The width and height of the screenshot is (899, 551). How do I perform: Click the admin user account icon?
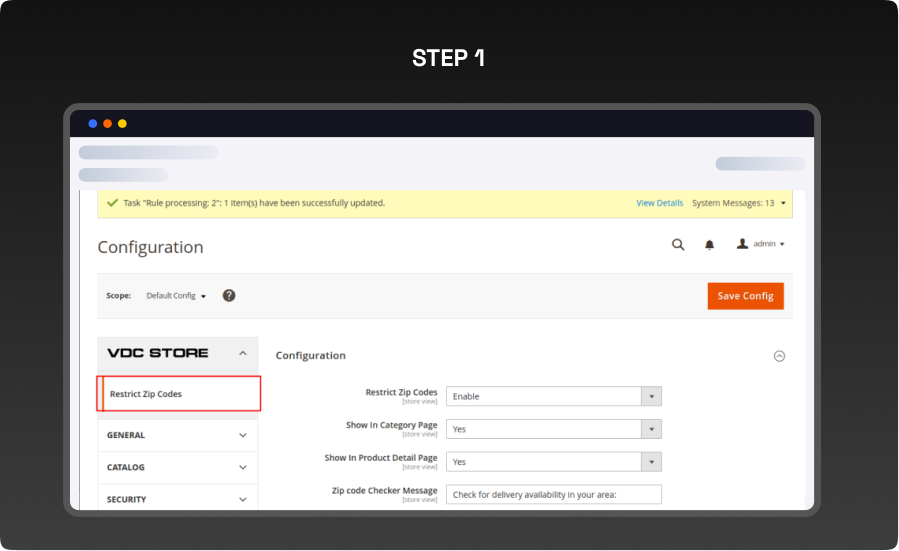[742, 244]
